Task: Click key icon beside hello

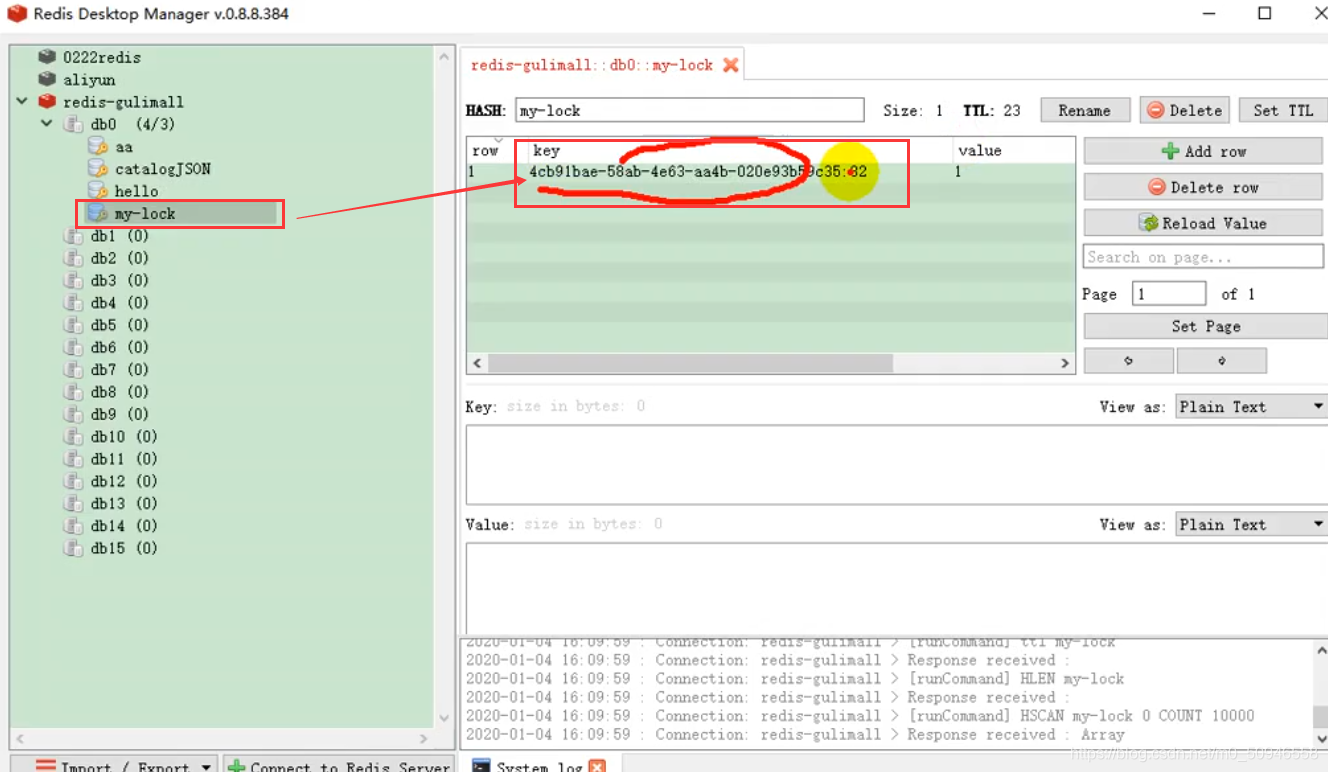Action: pyautogui.click(x=98, y=190)
